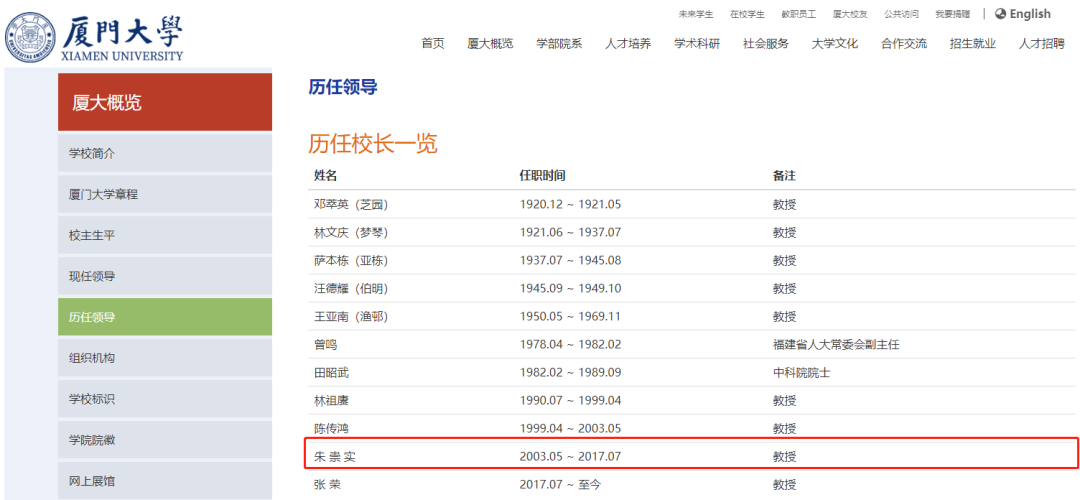Click the term 1982.02 ~ 1989.09
This screenshot has width=1080, height=500.
pos(570,373)
